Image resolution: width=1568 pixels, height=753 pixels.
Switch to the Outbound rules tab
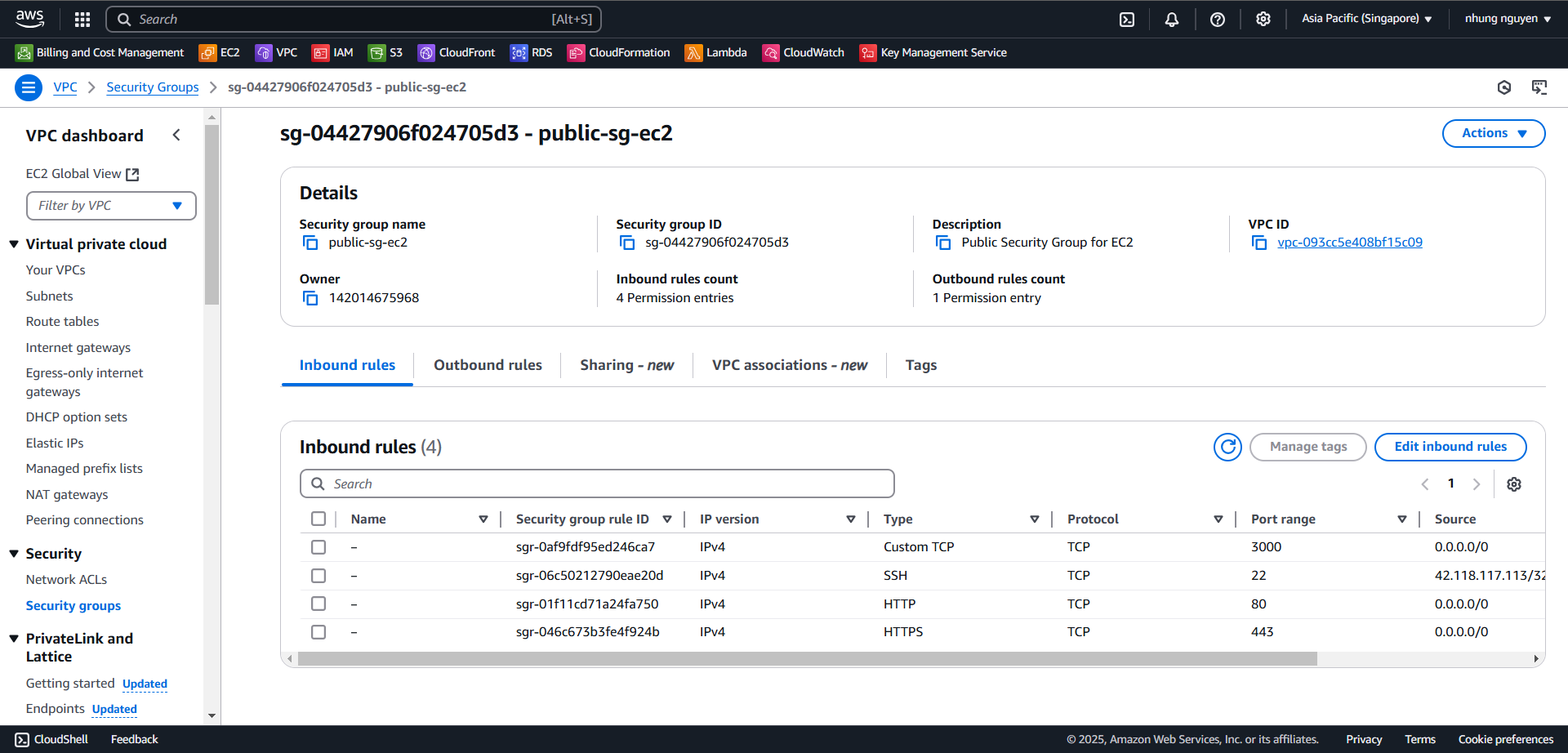click(x=488, y=365)
